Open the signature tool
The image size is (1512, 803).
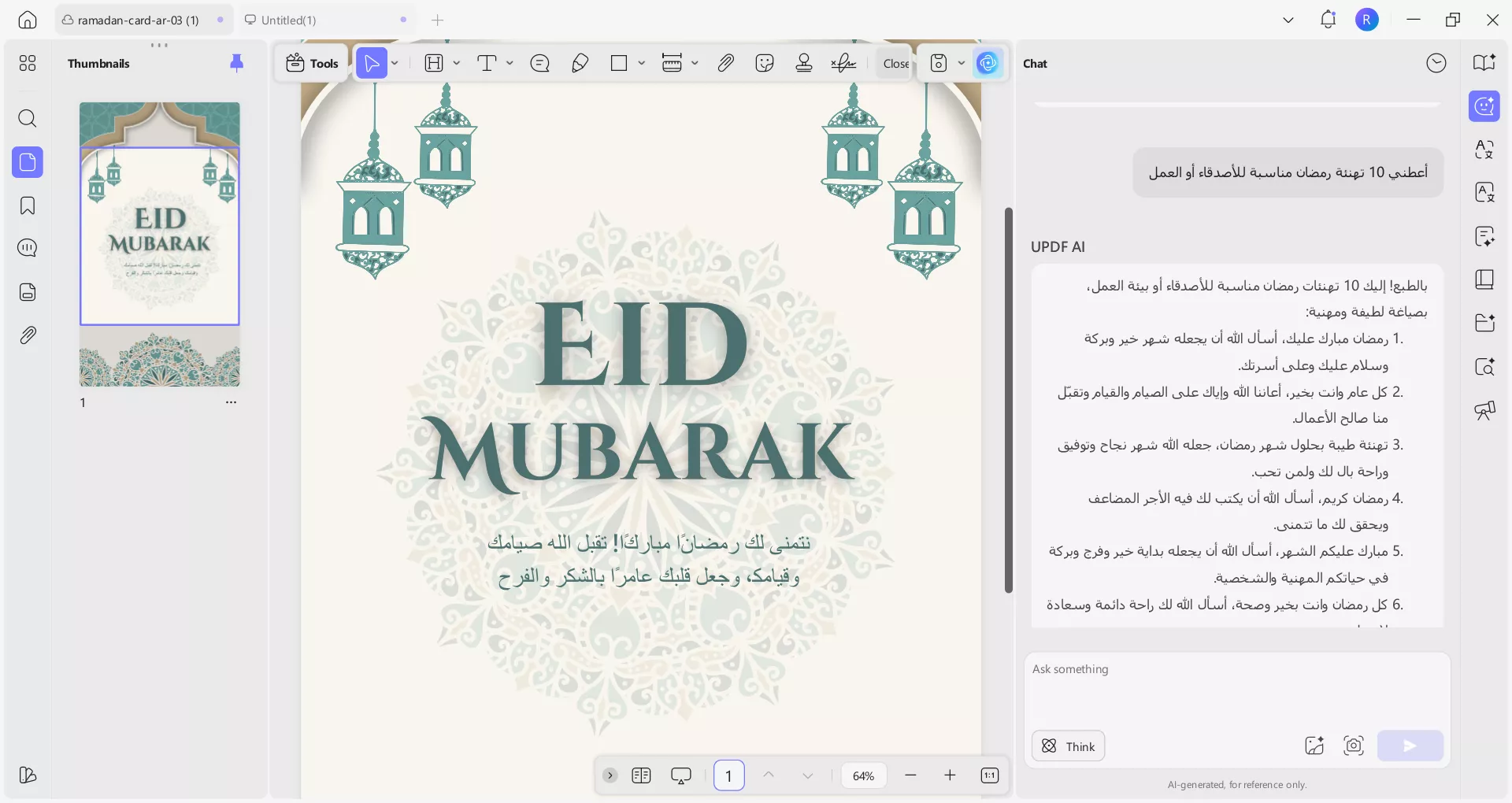[x=843, y=63]
